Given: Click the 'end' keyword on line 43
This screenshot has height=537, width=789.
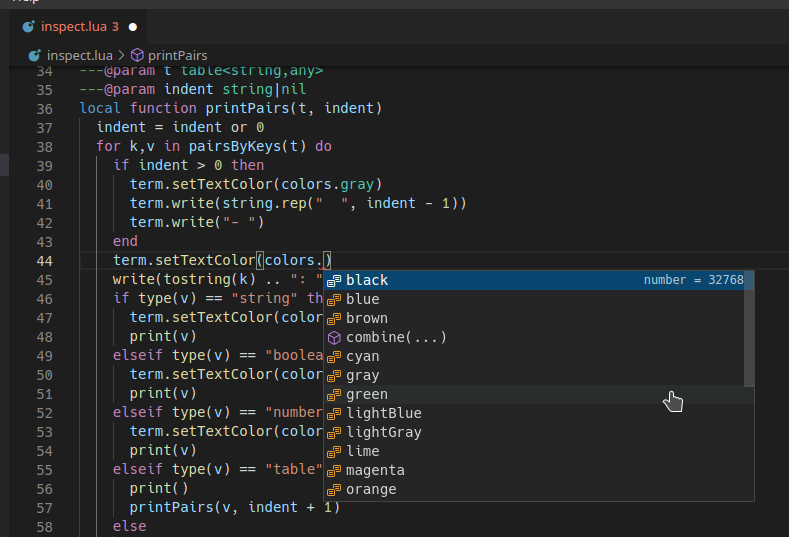Looking at the screenshot, I should pos(125,242).
